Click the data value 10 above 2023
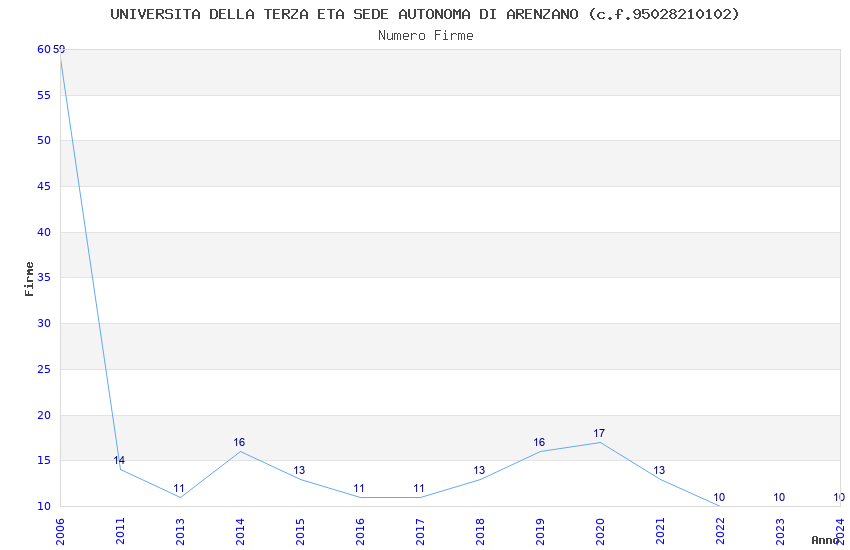The width and height of the screenshot is (850, 550). point(779,497)
